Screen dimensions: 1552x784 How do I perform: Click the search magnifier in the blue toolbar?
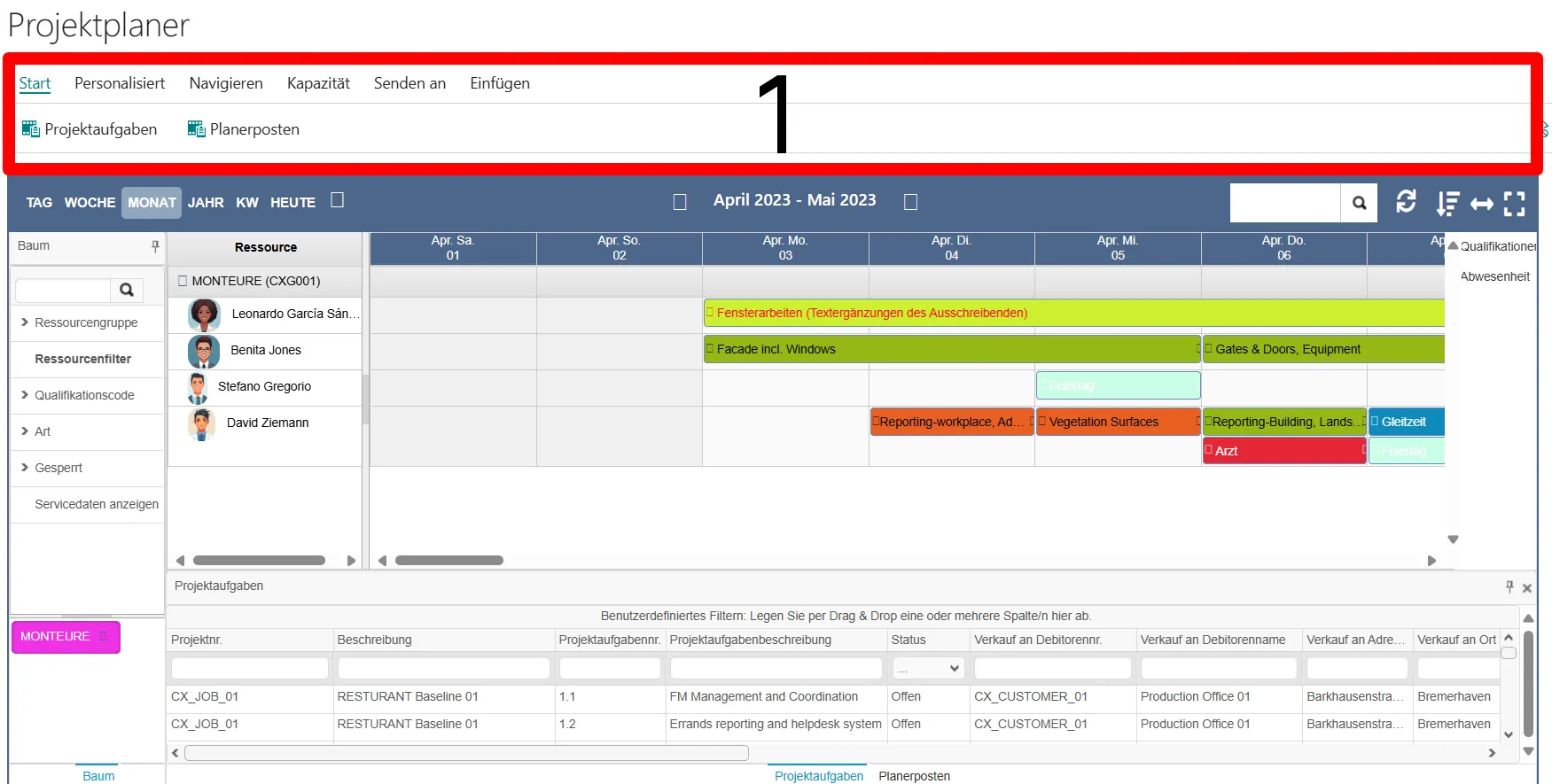(x=1359, y=204)
